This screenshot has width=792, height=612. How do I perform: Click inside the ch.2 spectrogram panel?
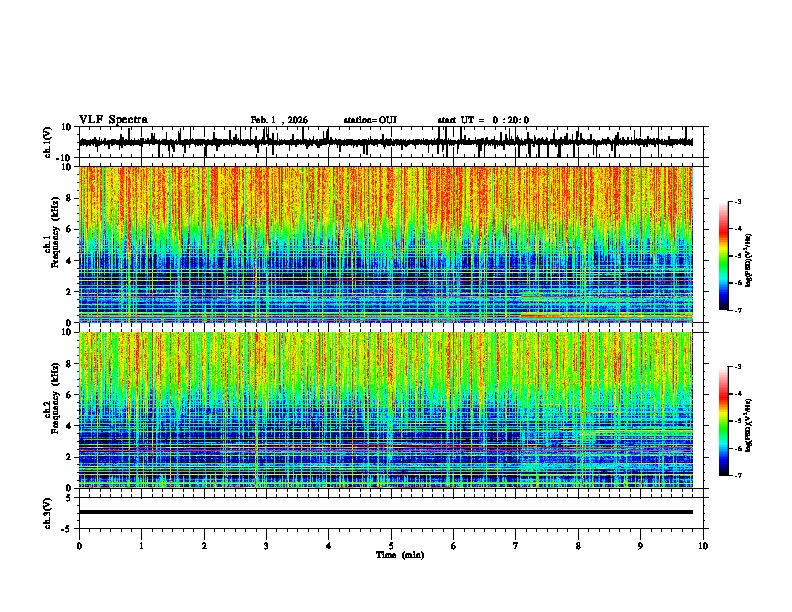click(386, 410)
